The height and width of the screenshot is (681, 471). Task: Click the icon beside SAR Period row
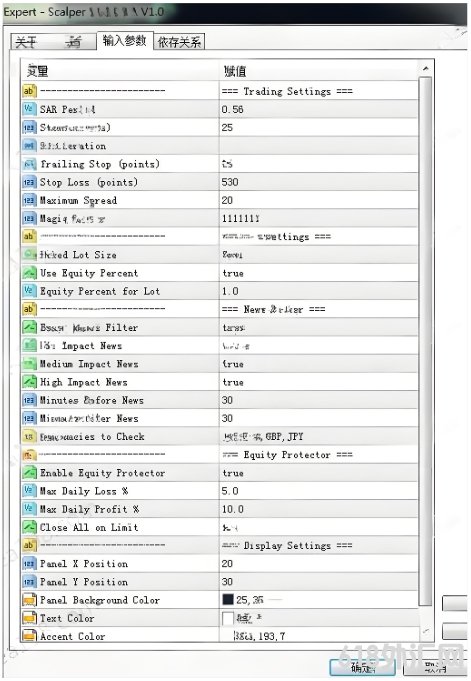[x=29, y=109]
